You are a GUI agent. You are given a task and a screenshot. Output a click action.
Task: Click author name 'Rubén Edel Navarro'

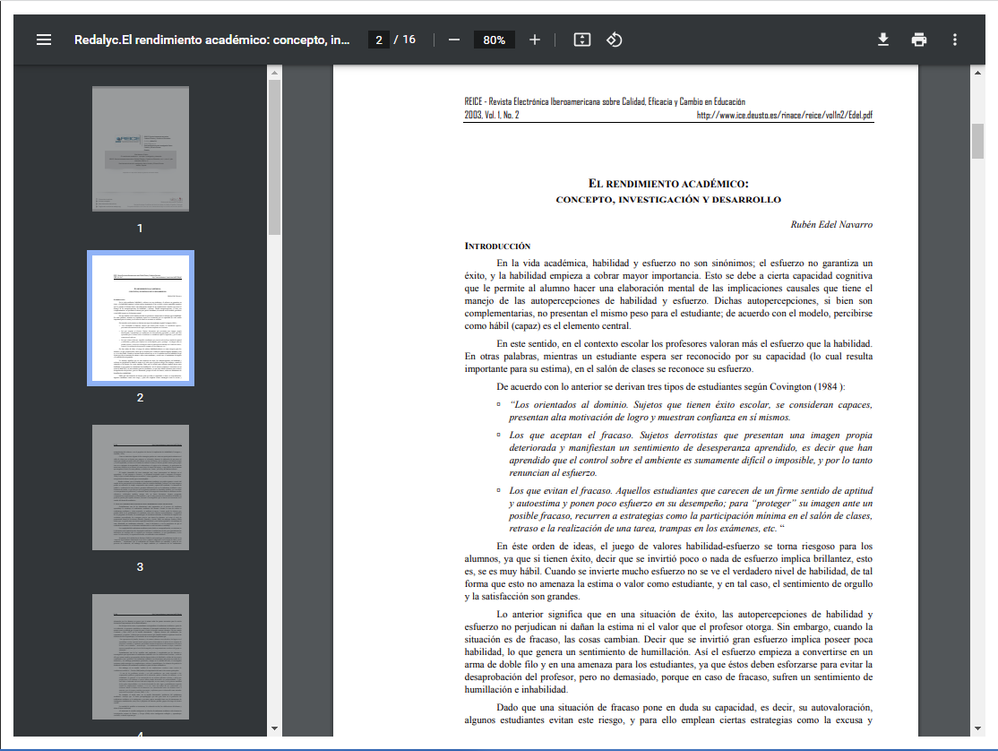coord(831,225)
